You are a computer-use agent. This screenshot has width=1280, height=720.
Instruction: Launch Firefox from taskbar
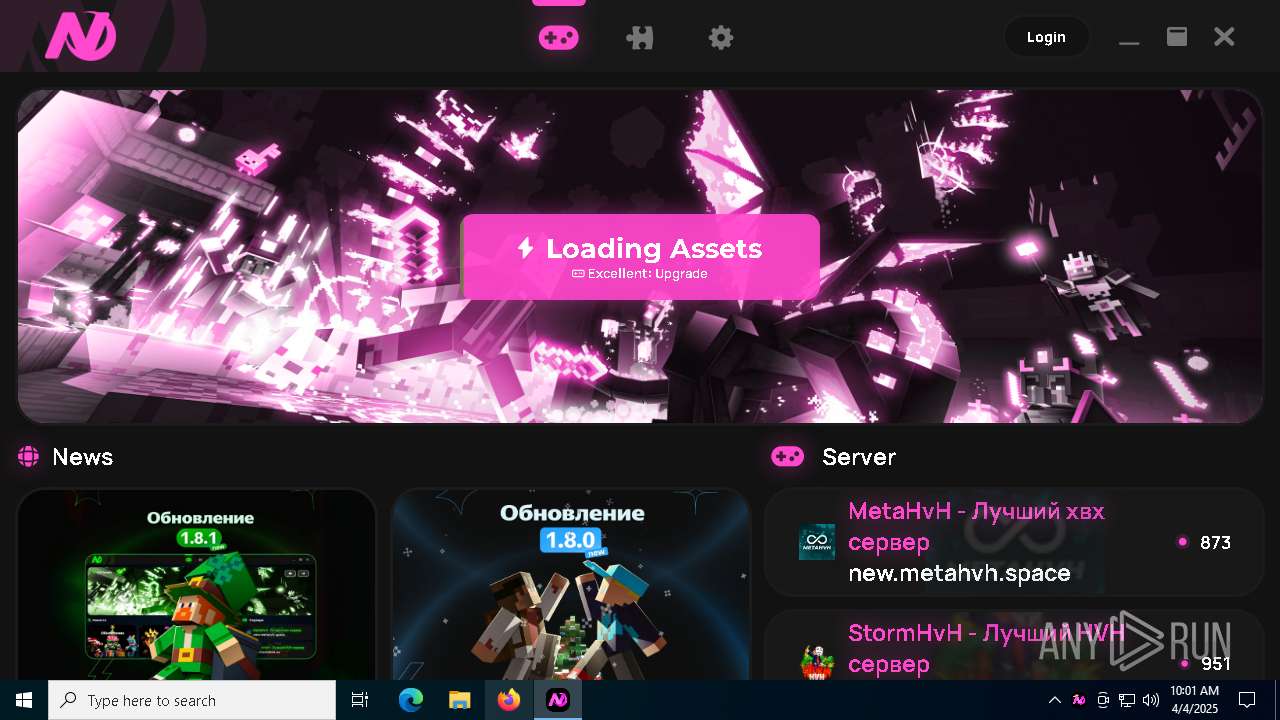(509, 700)
